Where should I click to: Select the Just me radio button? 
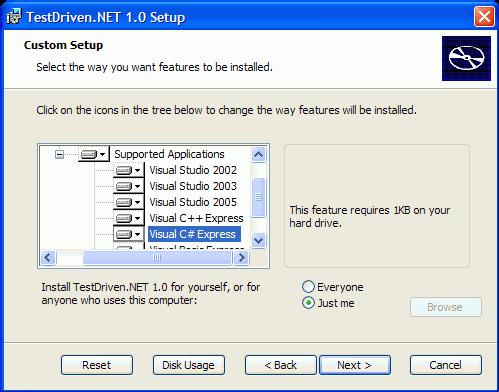(308, 303)
